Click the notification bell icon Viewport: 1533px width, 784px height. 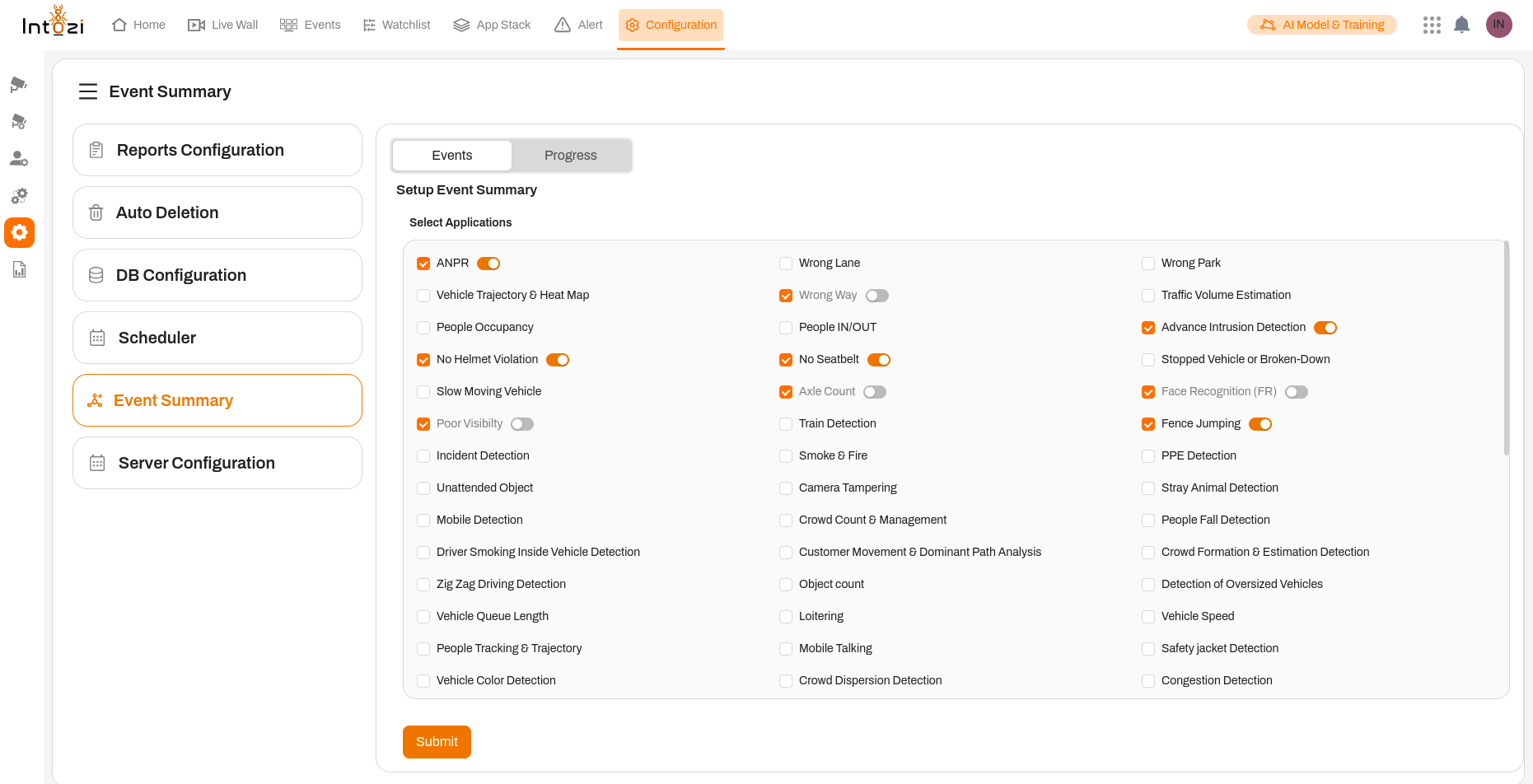(x=1461, y=25)
